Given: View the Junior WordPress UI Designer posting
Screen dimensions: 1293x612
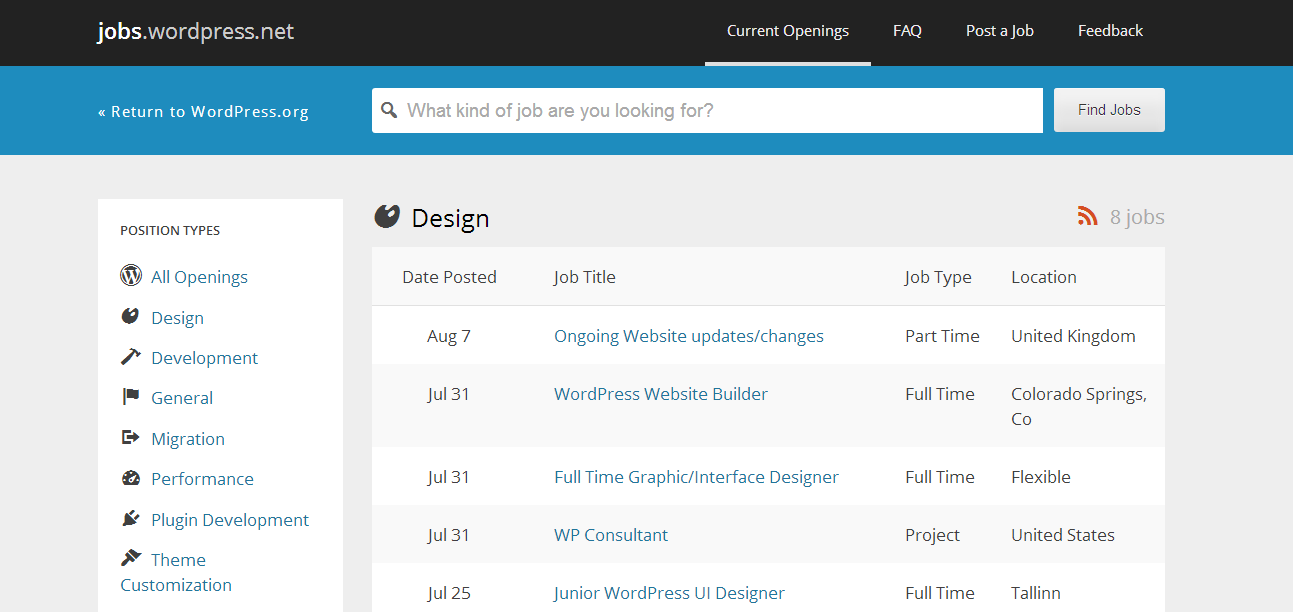Looking at the screenshot, I should [669, 593].
